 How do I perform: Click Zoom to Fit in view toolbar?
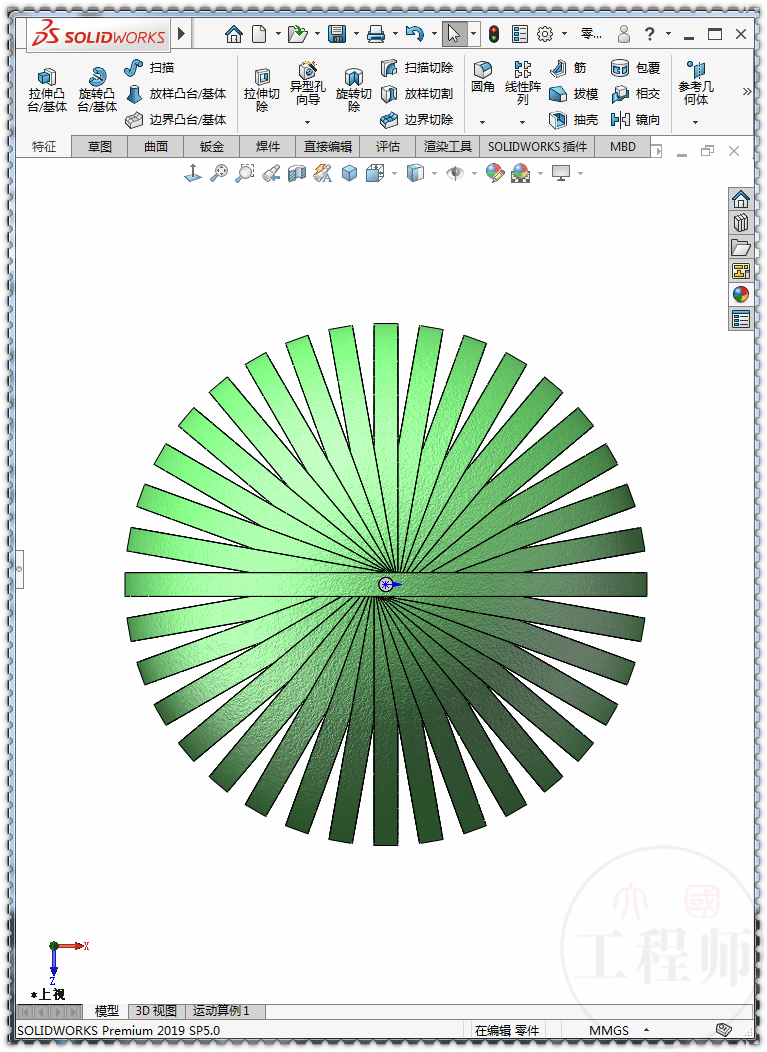point(219,173)
